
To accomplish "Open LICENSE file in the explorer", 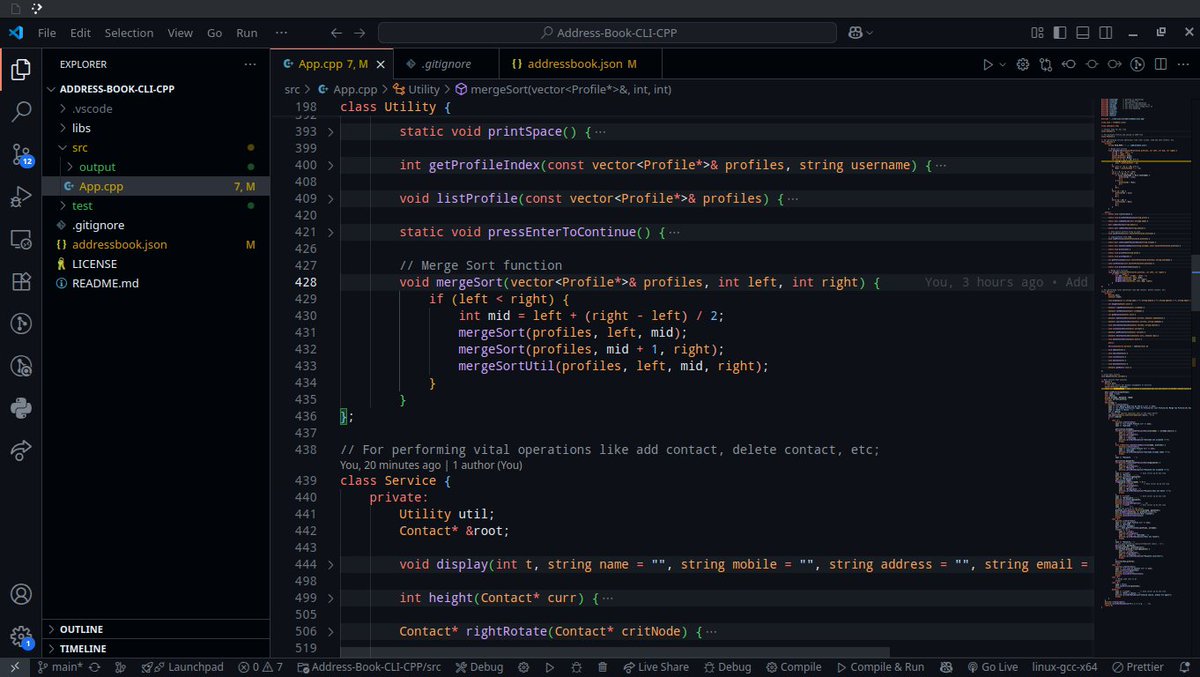I will coord(94,264).
